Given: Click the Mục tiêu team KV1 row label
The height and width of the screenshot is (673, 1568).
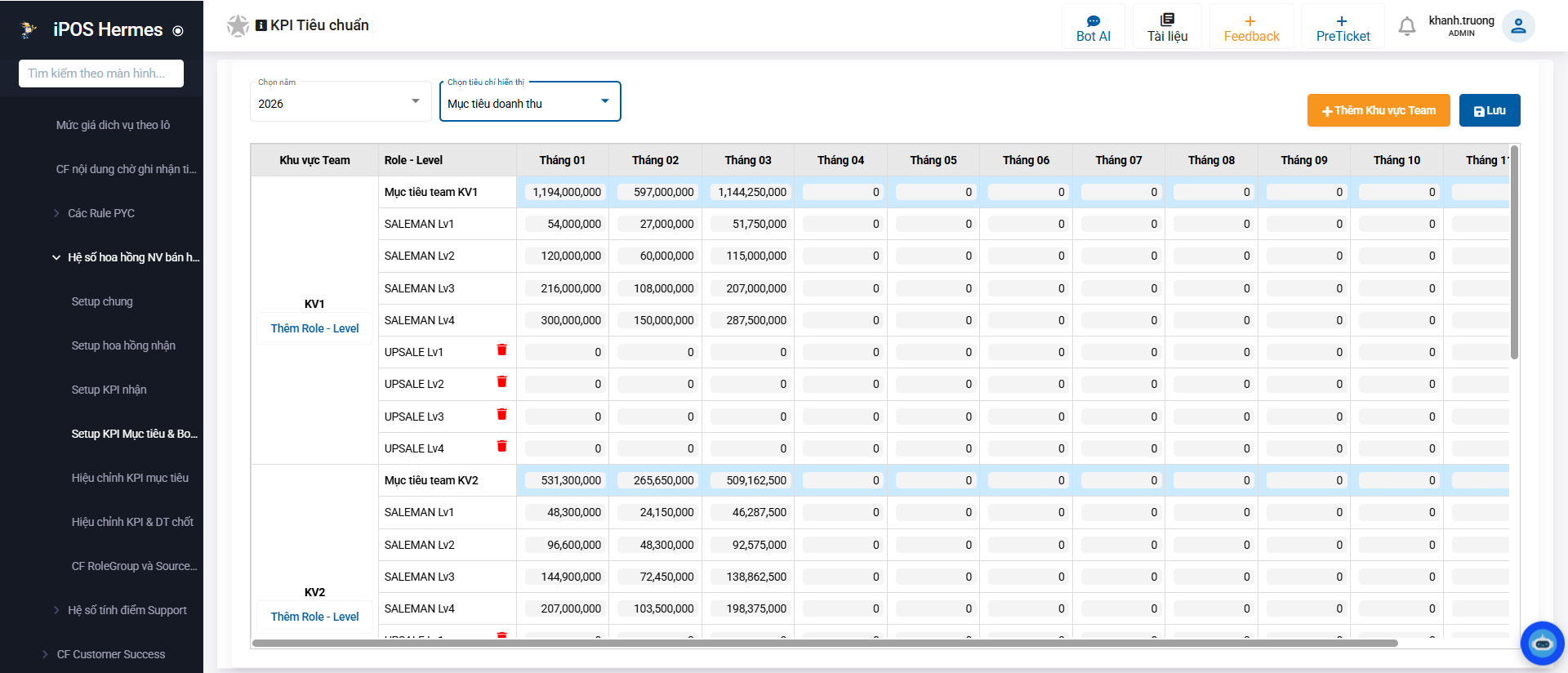Looking at the screenshot, I should pyautogui.click(x=431, y=192).
